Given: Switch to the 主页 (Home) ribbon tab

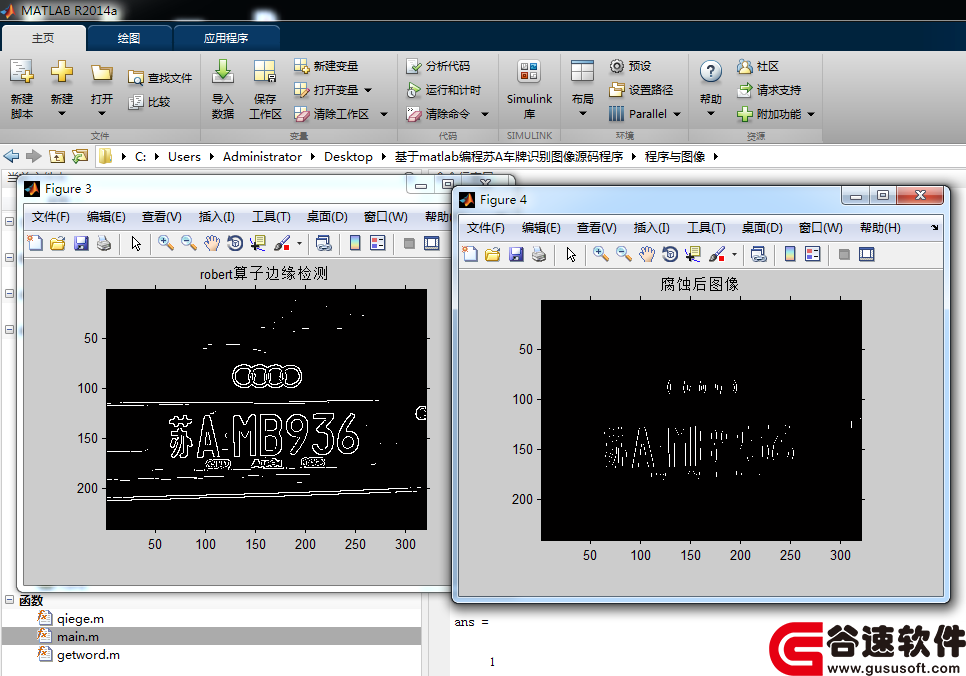Looking at the screenshot, I should (x=43, y=38).
